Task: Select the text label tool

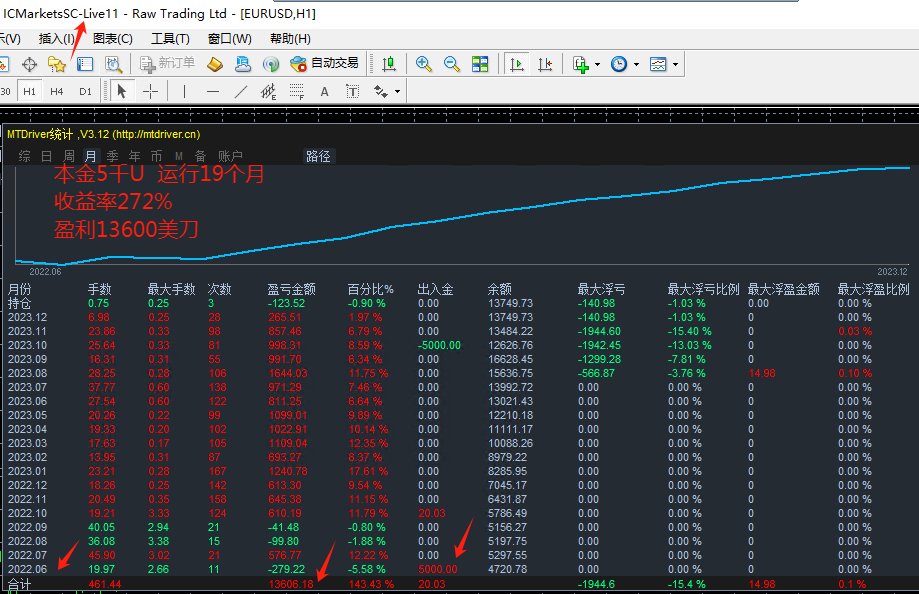Action: (x=352, y=91)
